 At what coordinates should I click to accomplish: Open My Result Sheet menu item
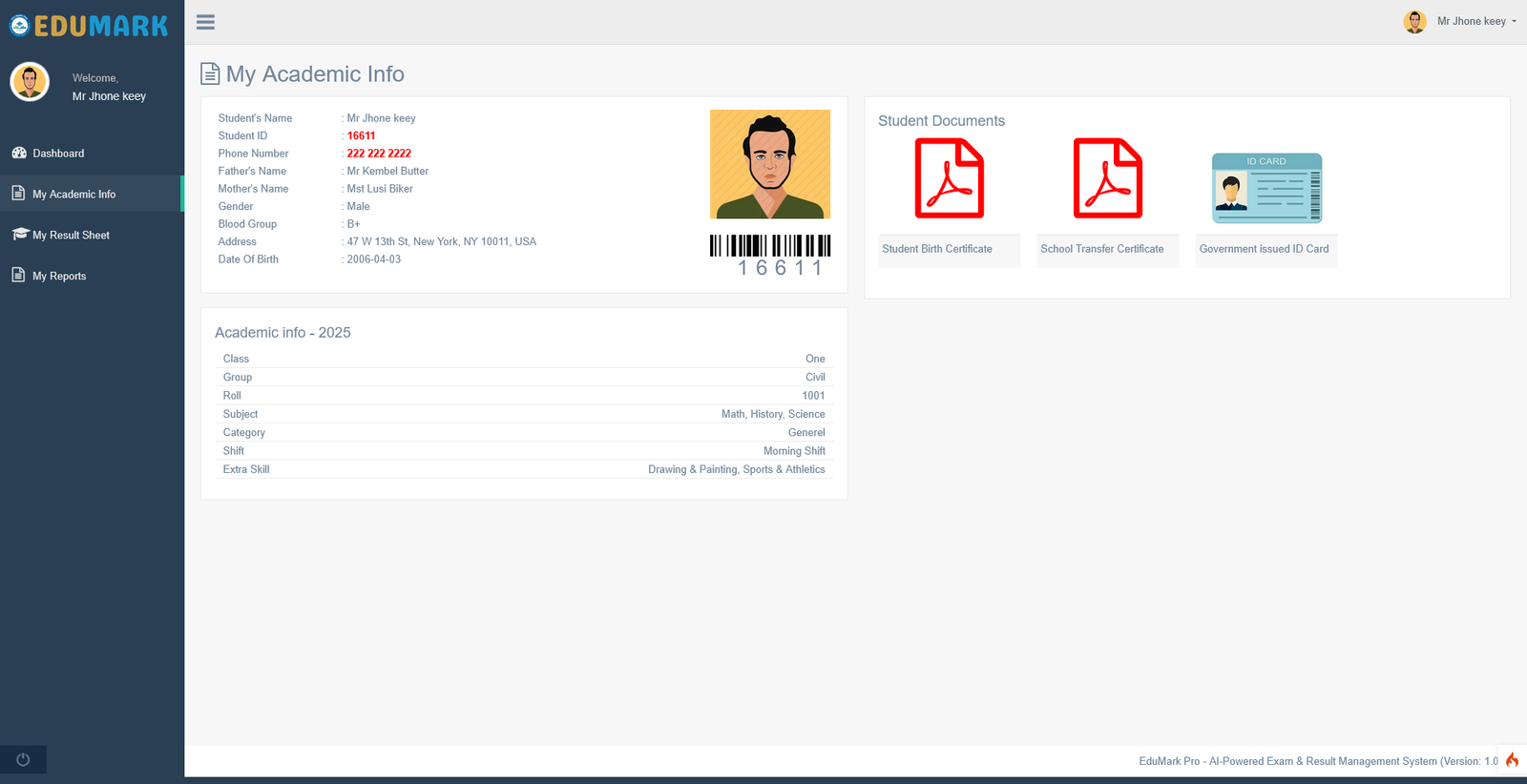(x=92, y=235)
